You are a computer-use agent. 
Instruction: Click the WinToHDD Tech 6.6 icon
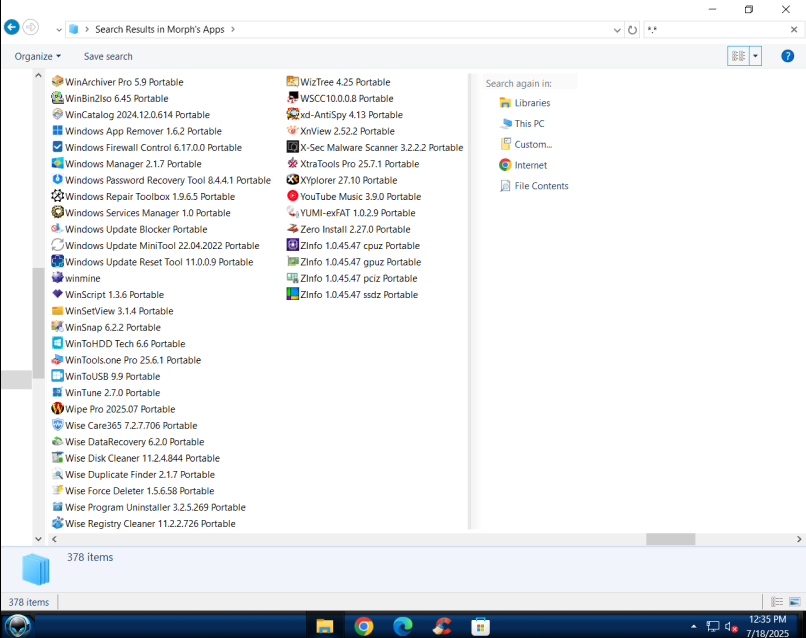[x=58, y=343]
